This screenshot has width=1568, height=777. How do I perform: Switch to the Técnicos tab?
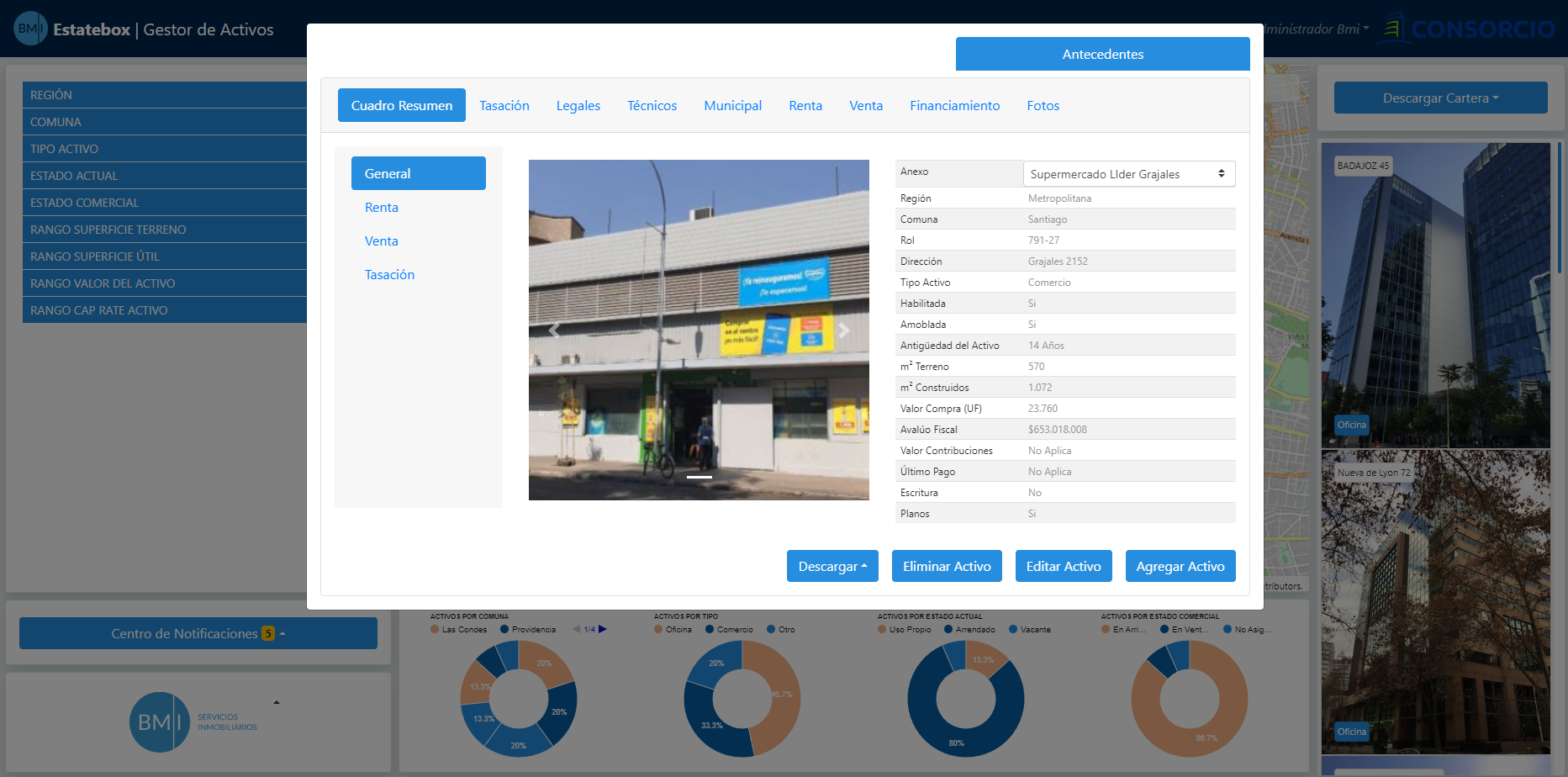652,105
